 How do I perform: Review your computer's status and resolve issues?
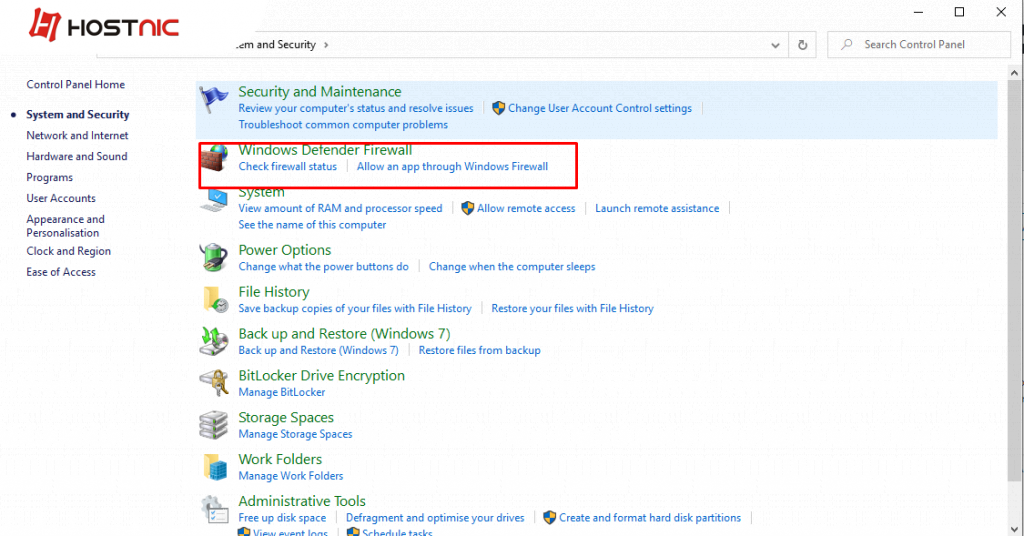tap(356, 108)
